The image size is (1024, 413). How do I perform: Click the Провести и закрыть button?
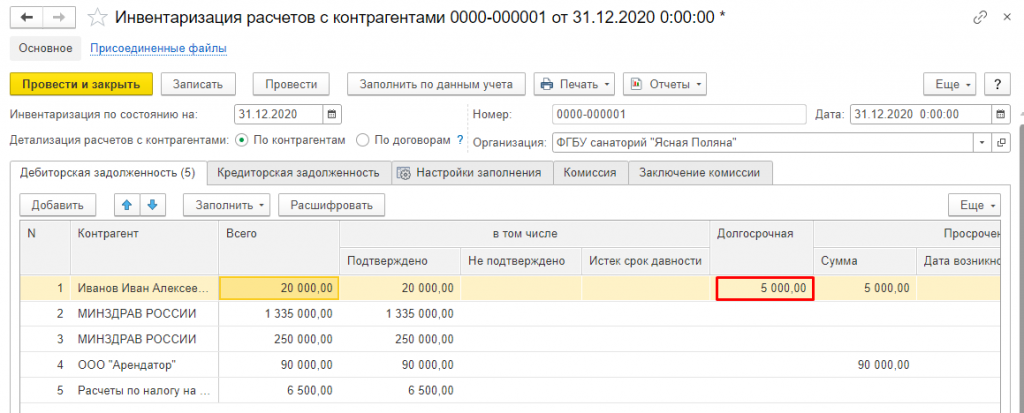tap(81, 84)
